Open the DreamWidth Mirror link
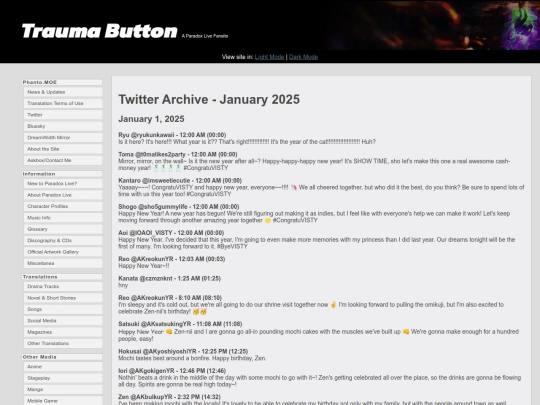 coord(63,137)
